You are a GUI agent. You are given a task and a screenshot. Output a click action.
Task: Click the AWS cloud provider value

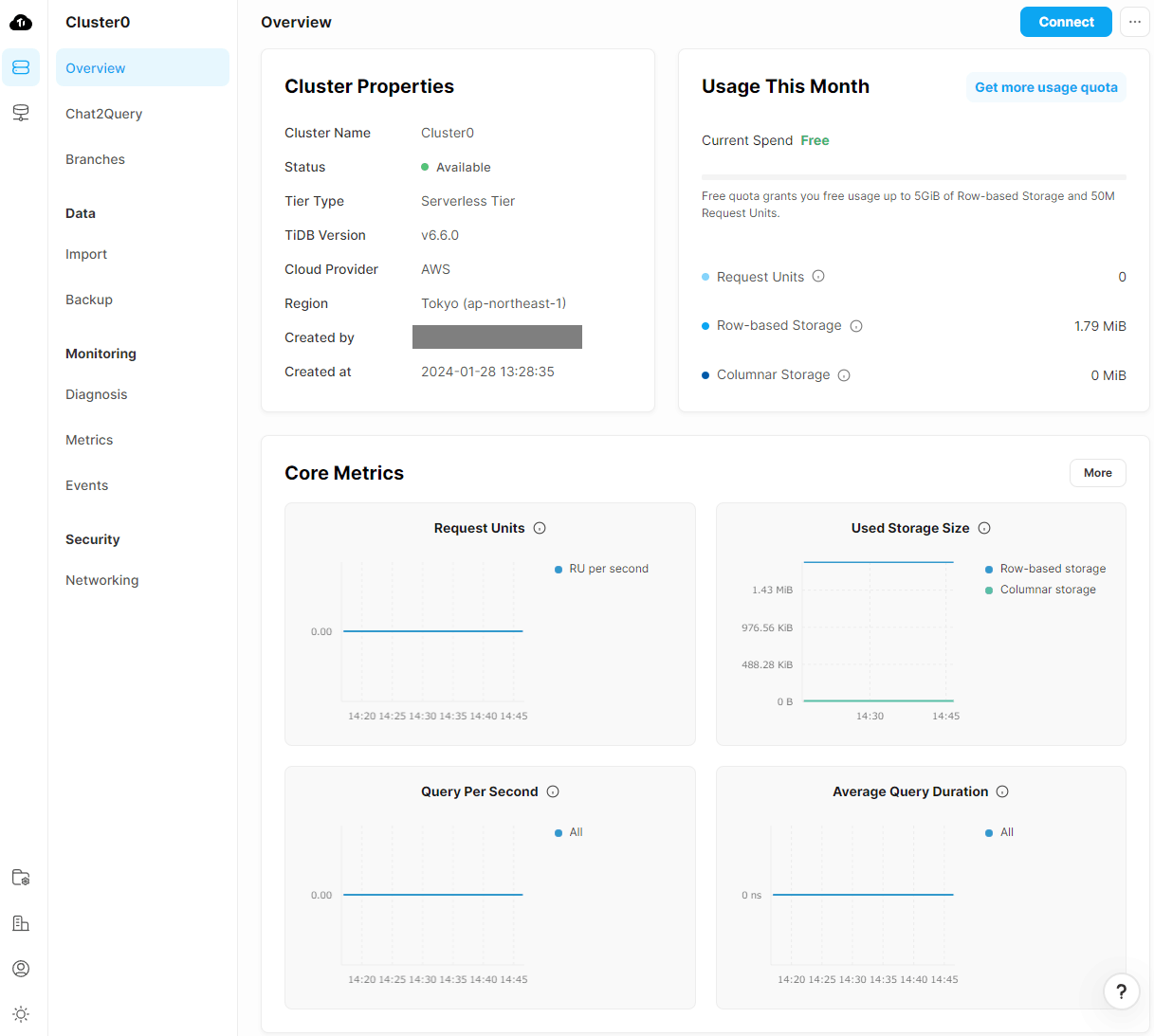click(x=435, y=269)
